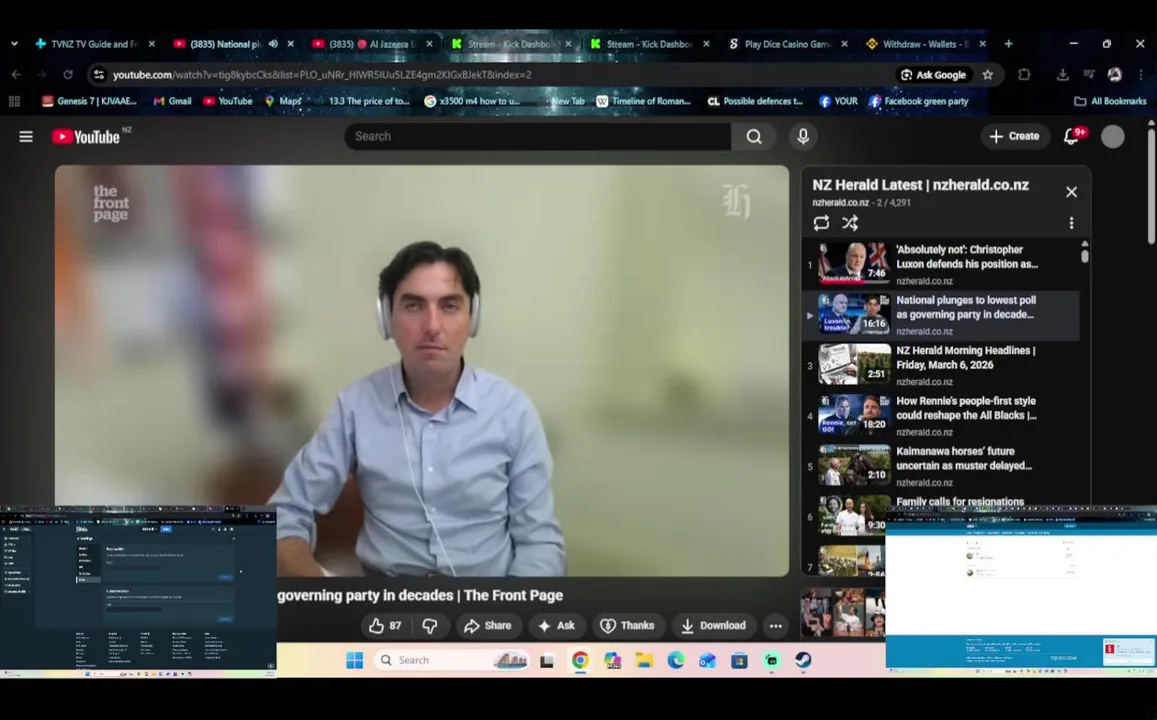Dislike the video with thumbs down
Screen dimensions: 1157x720
coord(430,626)
